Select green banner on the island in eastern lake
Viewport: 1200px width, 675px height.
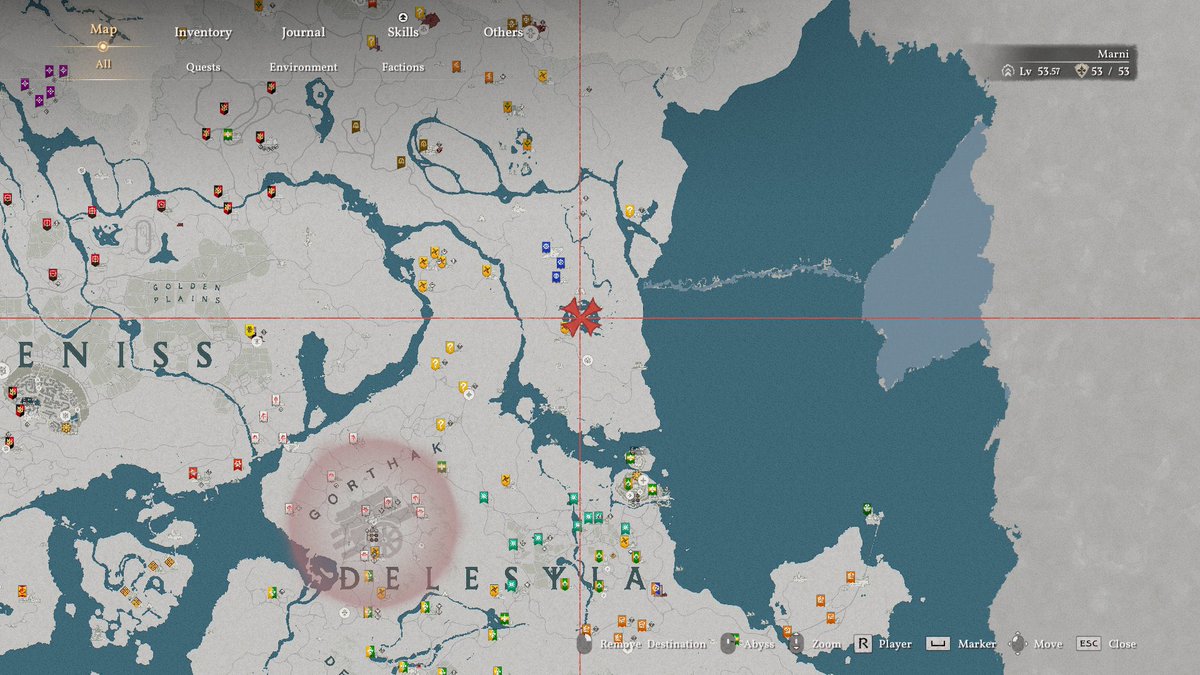tap(866, 510)
